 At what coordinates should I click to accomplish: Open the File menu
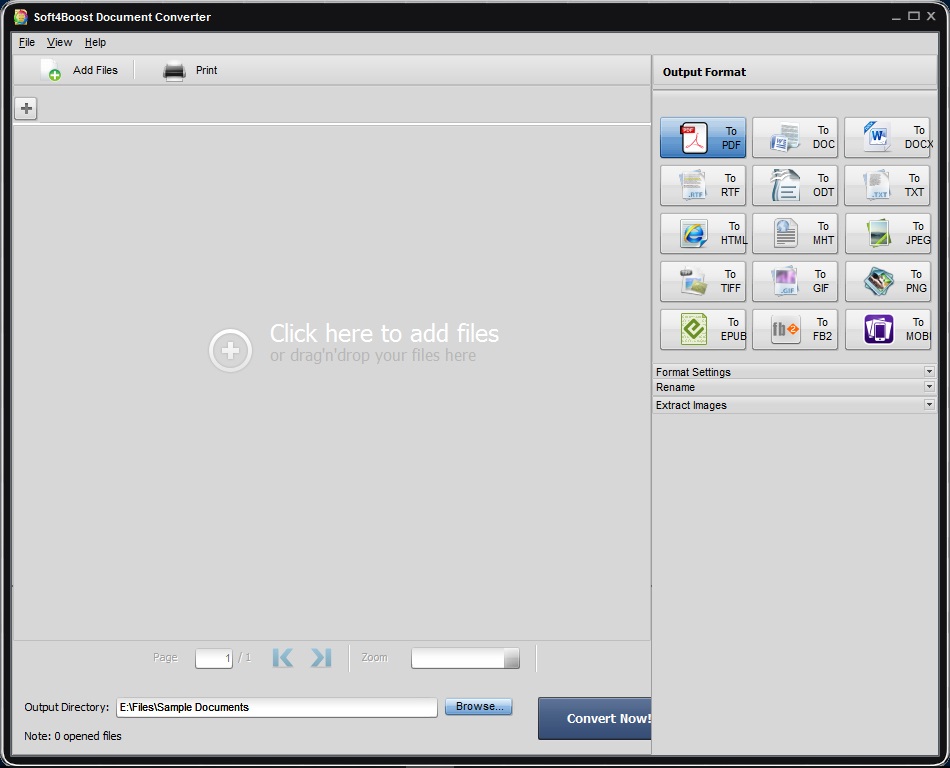pyautogui.click(x=26, y=42)
